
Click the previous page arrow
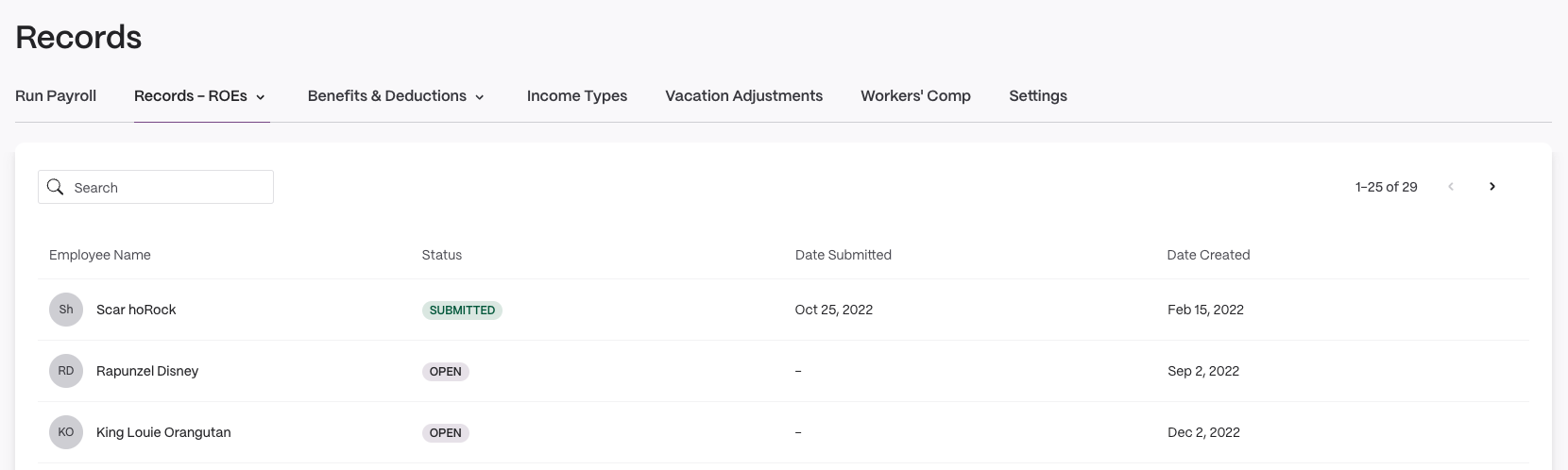click(1451, 187)
